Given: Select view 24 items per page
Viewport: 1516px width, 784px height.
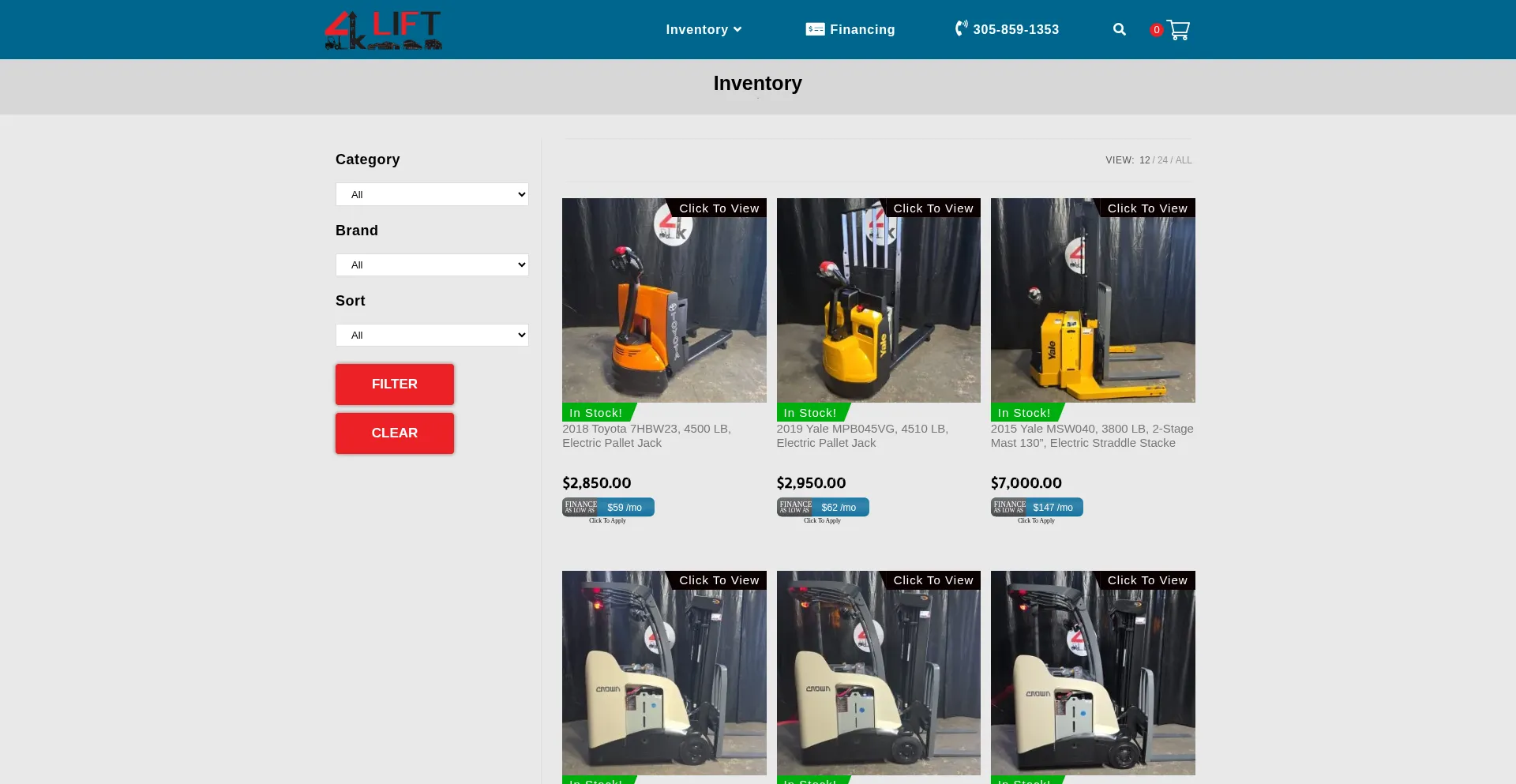Looking at the screenshot, I should click(x=1162, y=160).
